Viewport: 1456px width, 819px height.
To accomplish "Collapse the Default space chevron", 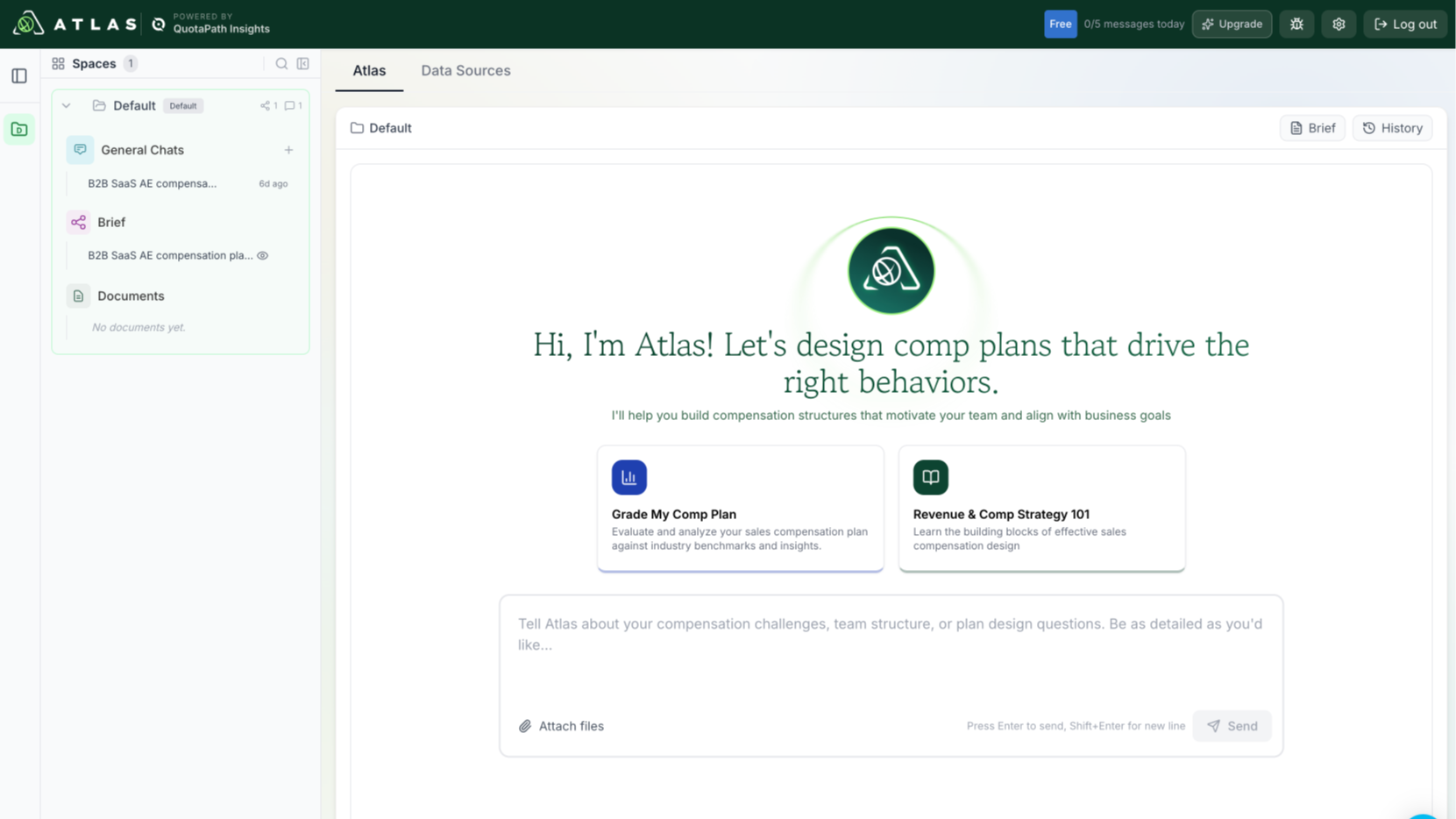I will coord(67,105).
